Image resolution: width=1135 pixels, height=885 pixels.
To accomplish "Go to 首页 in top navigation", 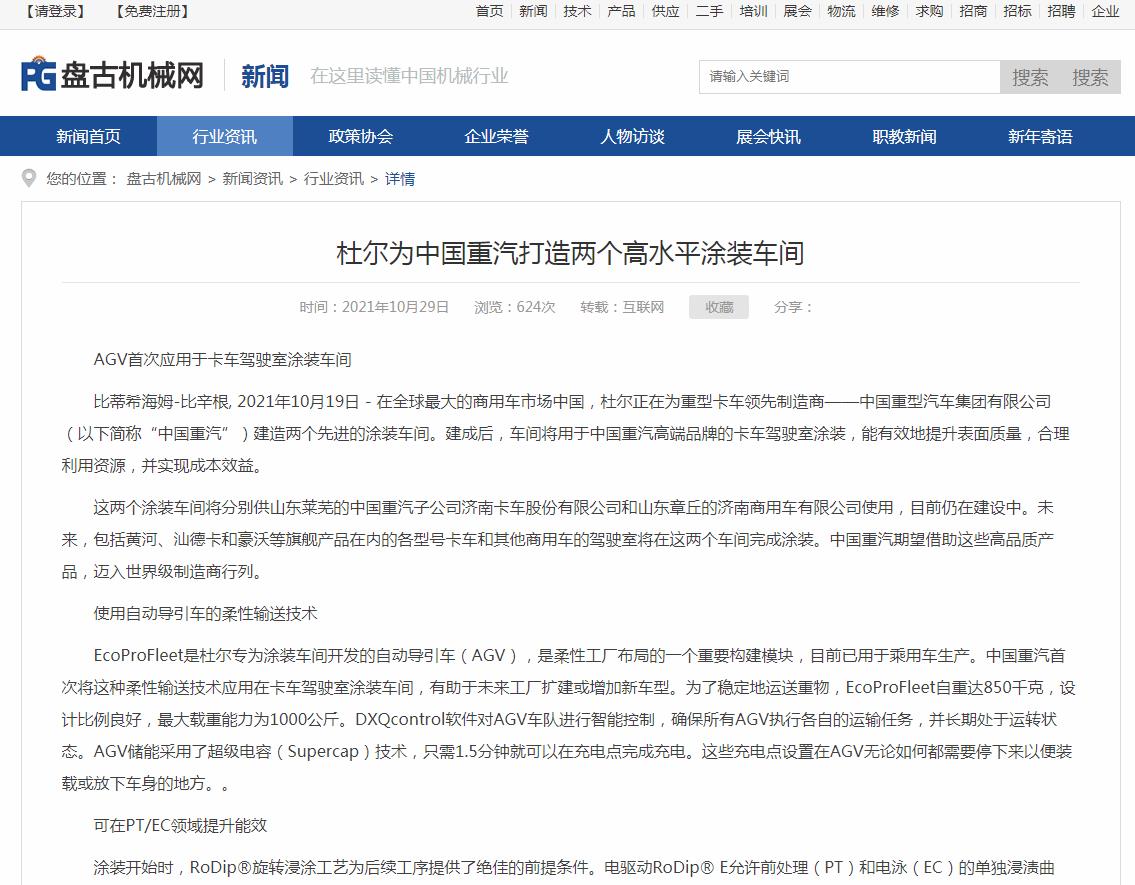I will (489, 12).
